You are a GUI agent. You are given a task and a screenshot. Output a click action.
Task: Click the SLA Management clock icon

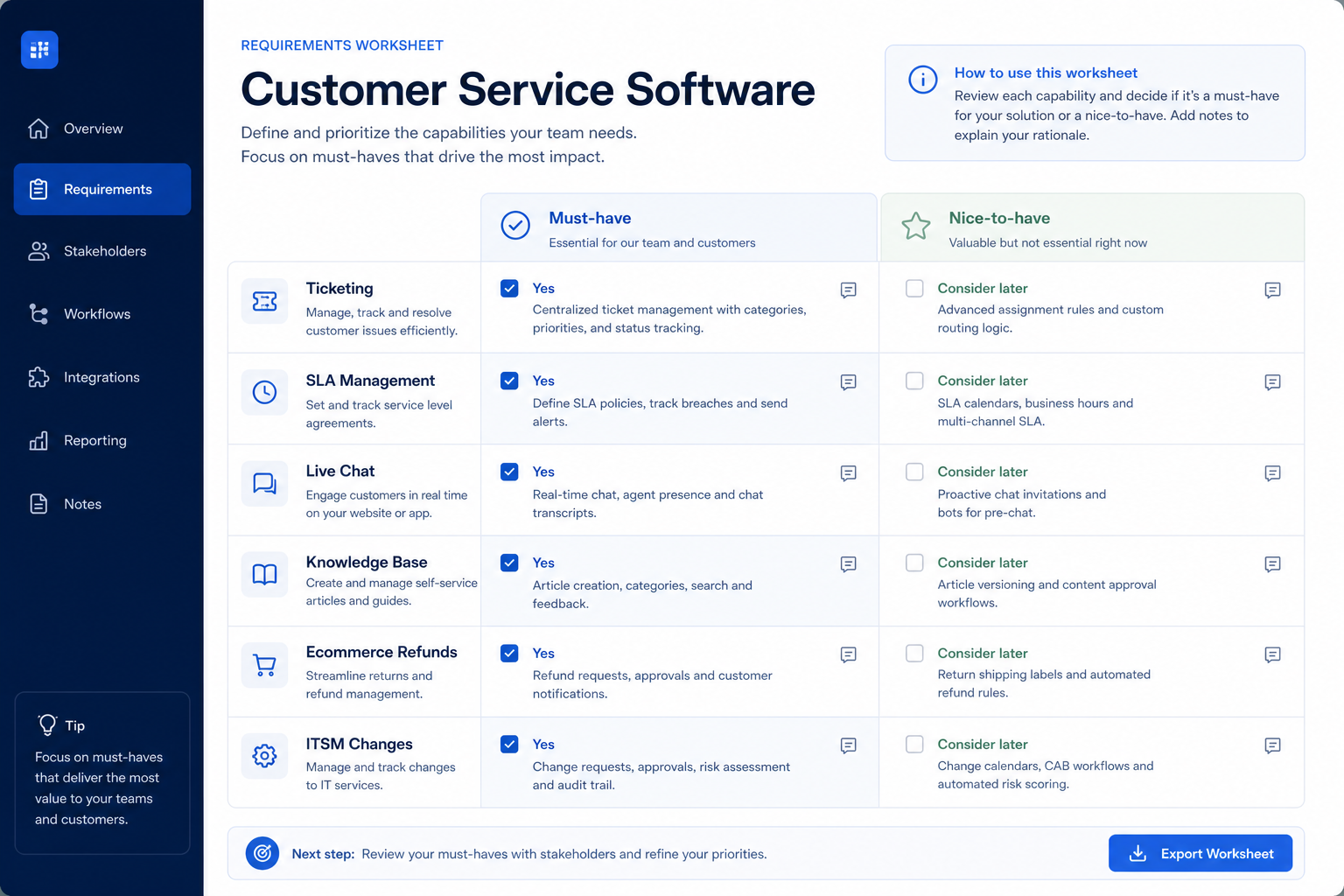264,392
